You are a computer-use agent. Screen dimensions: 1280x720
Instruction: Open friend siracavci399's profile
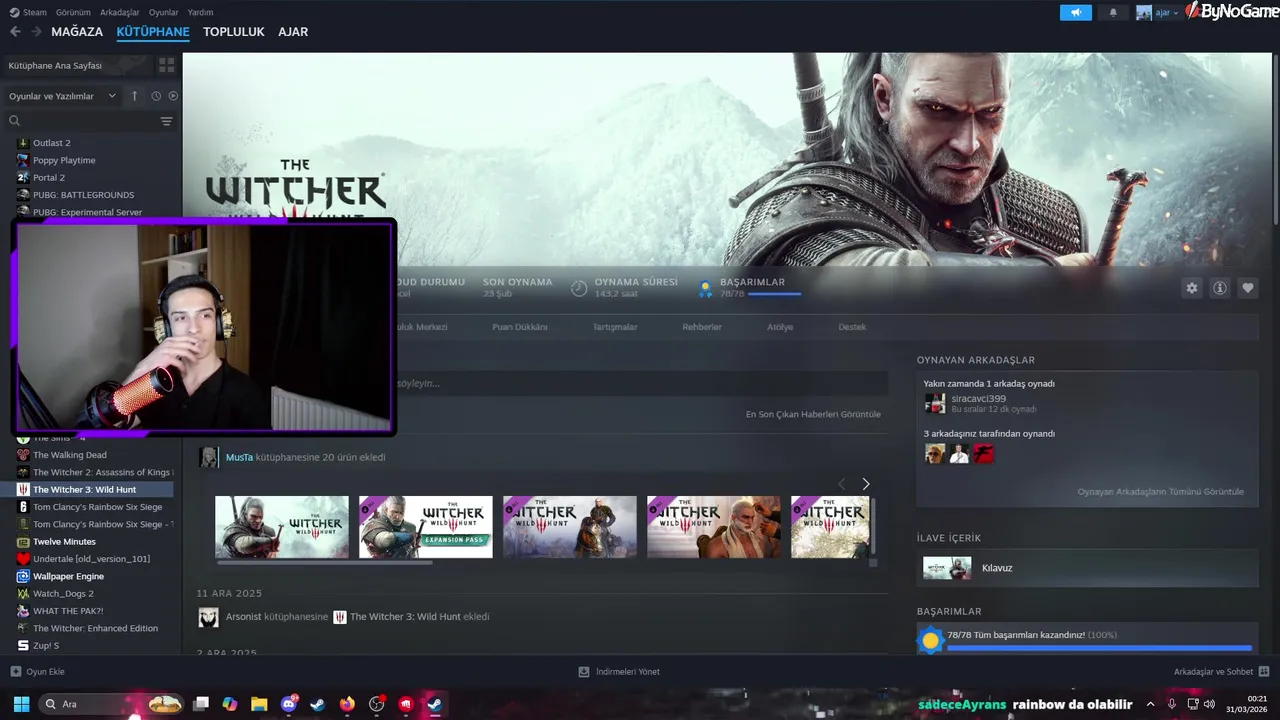(978, 398)
